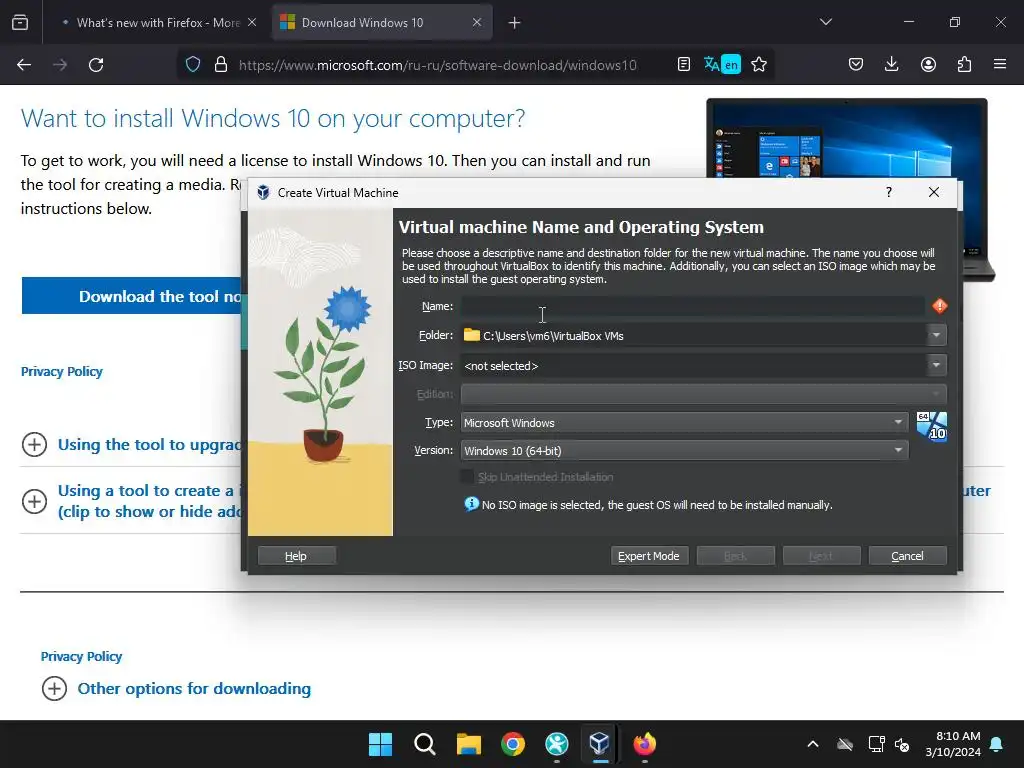Open File Explorer from taskbar
This screenshot has width=1024, height=768.
click(469, 744)
